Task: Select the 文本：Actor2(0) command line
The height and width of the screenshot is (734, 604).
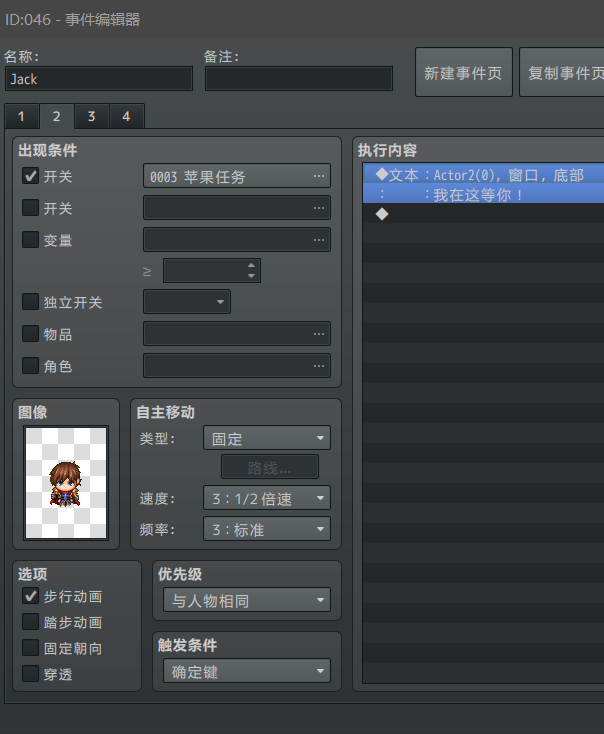Action: (x=483, y=174)
